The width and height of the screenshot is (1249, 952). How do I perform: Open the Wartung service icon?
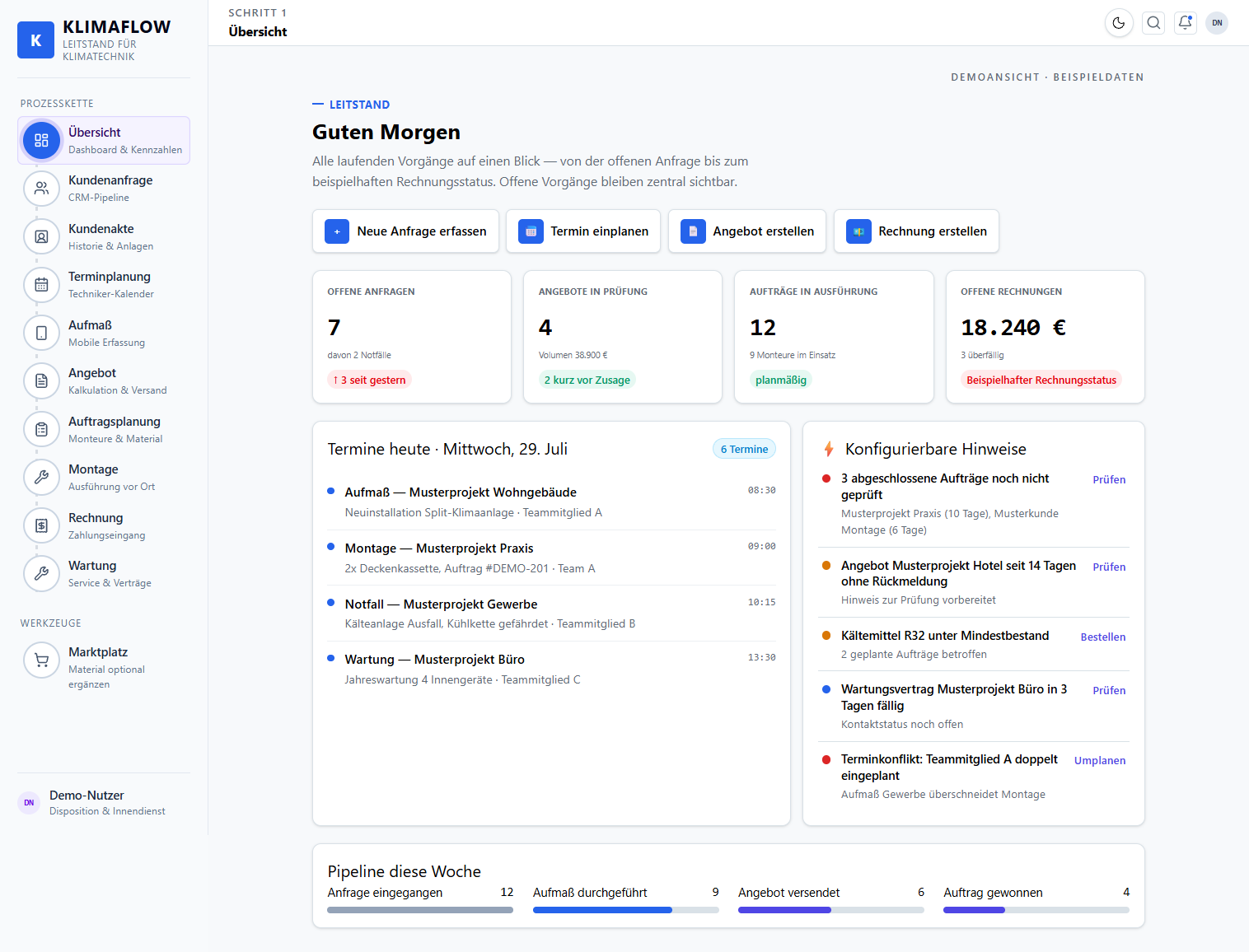tap(41, 574)
